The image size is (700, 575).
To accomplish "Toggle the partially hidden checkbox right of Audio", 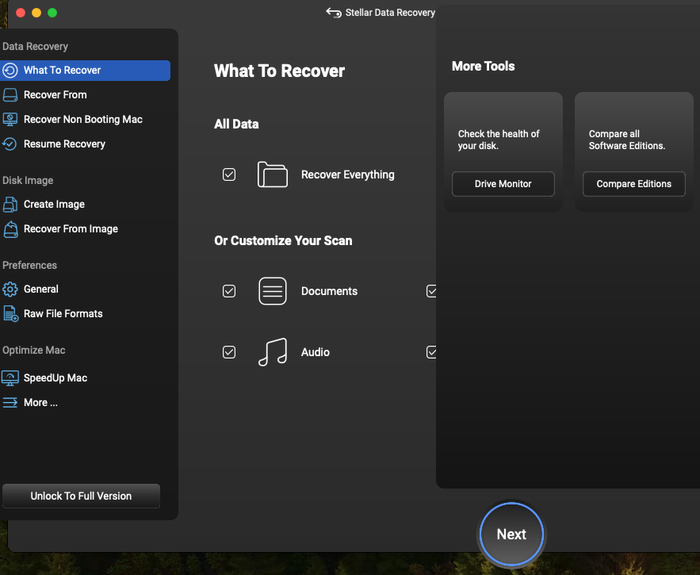I will coord(431,352).
